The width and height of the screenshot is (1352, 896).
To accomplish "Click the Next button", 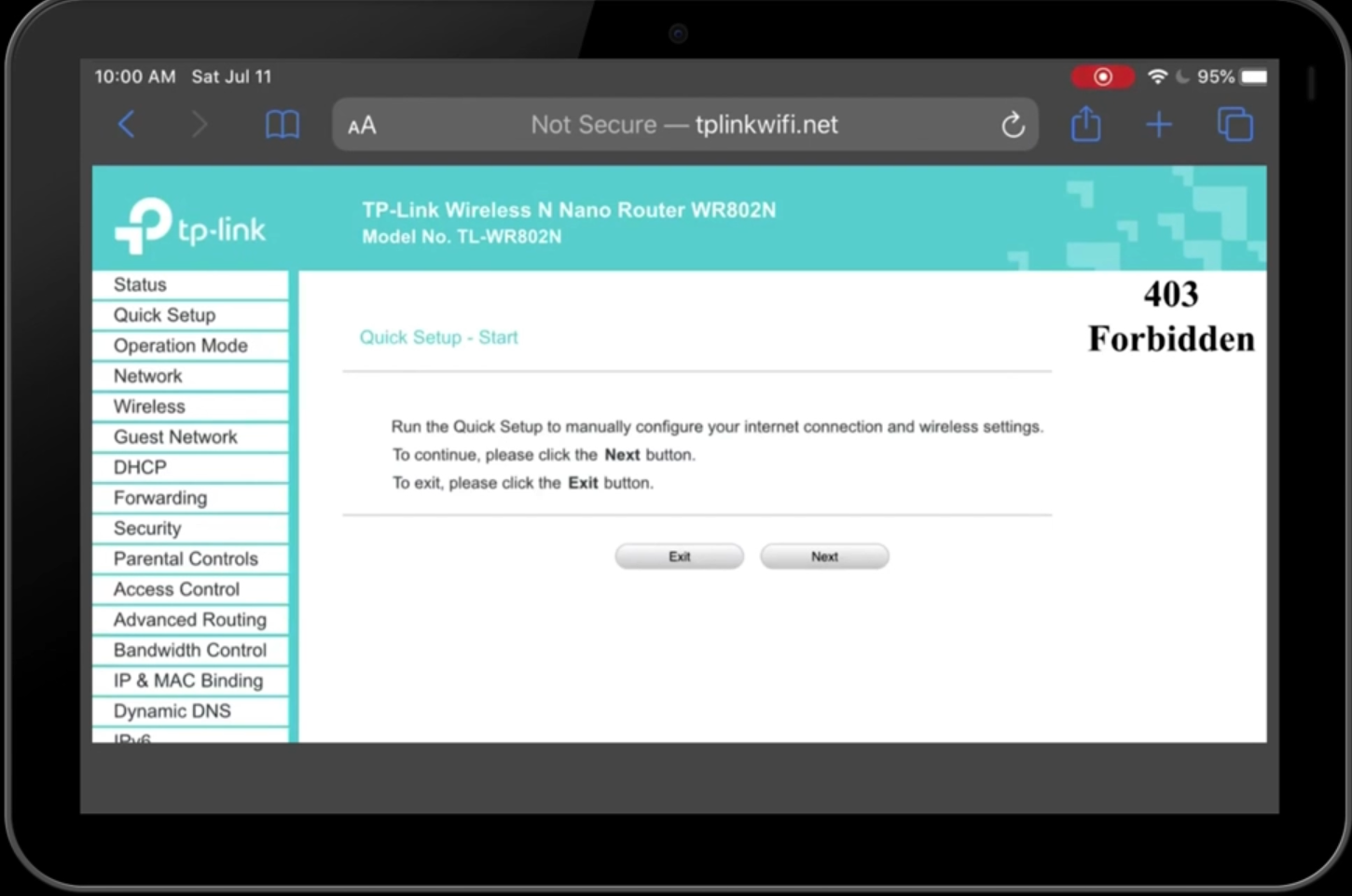I will tap(824, 557).
